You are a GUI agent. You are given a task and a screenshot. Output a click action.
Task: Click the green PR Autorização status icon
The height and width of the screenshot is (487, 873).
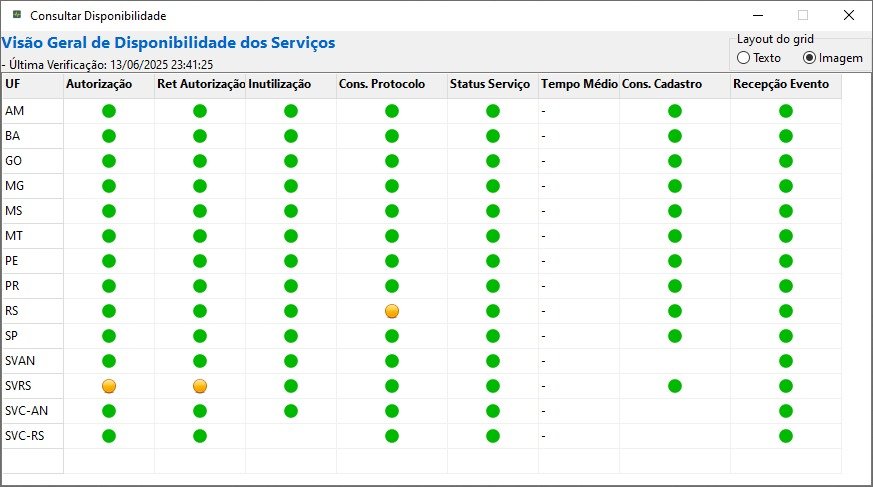[109, 287]
